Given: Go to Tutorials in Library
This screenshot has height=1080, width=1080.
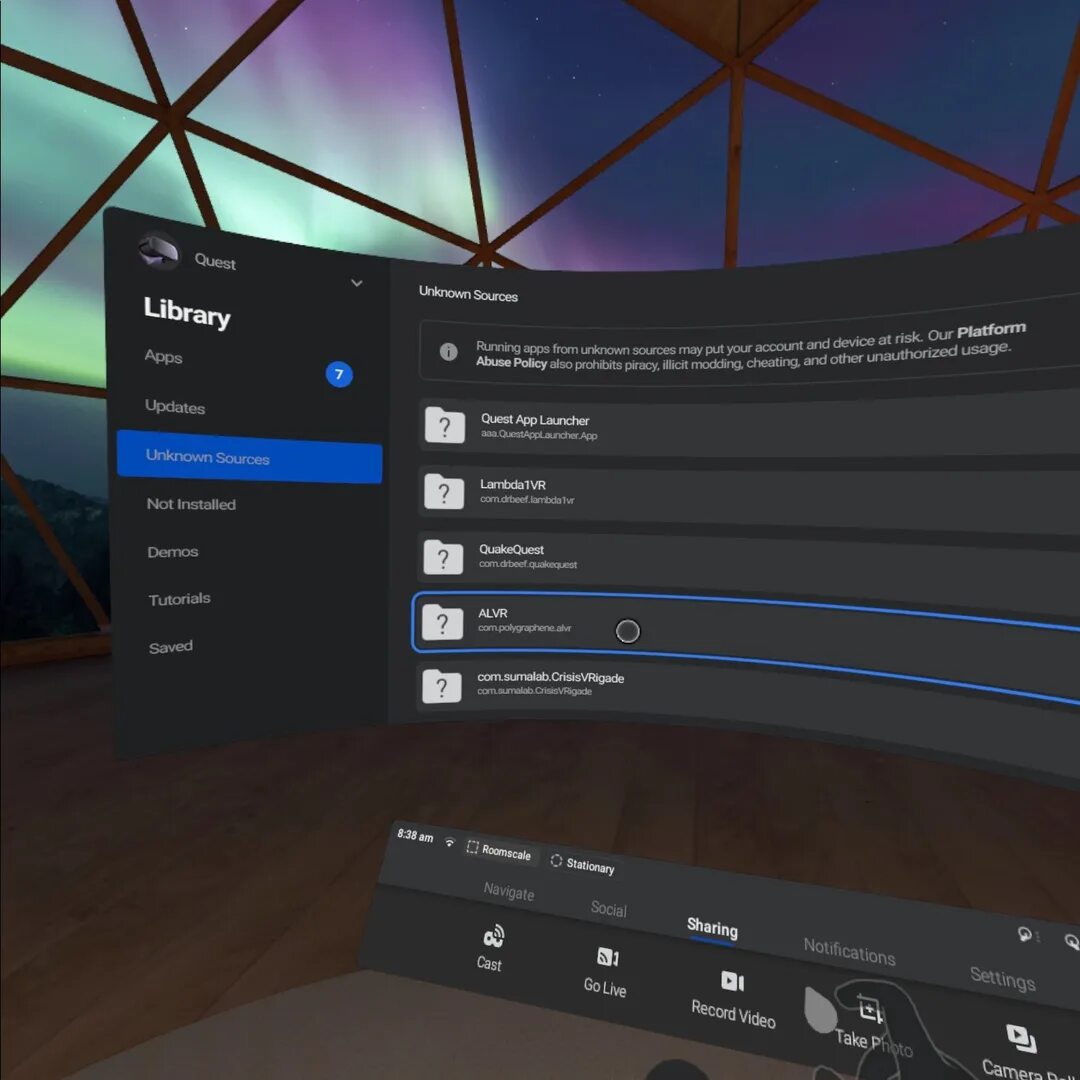Looking at the screenshot, I should (179, 599).
